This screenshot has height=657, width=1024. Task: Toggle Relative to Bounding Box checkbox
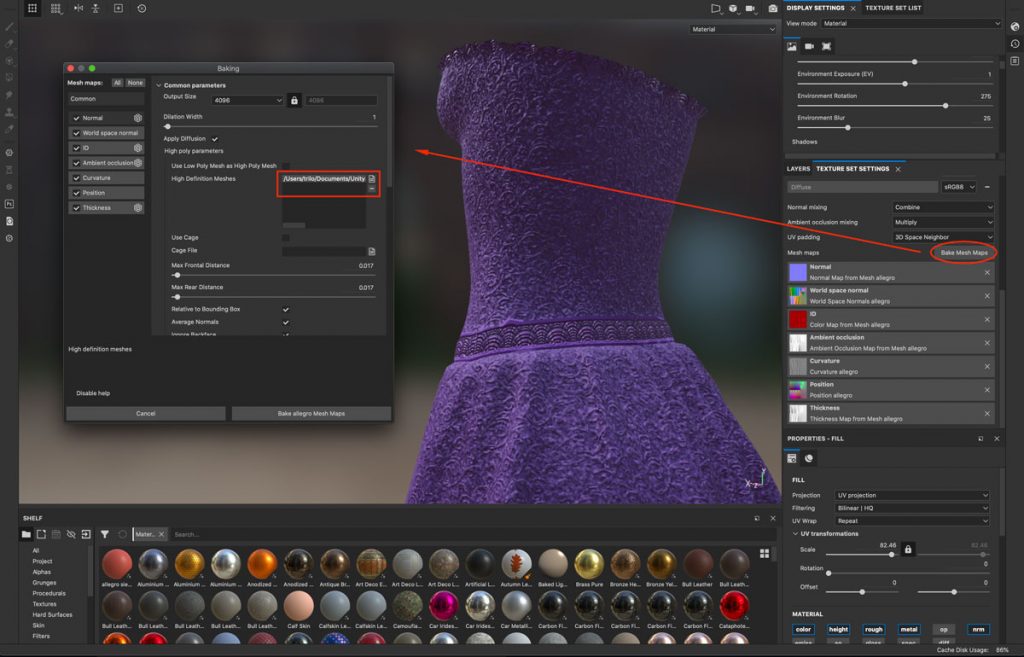click(x=285, y=310)
